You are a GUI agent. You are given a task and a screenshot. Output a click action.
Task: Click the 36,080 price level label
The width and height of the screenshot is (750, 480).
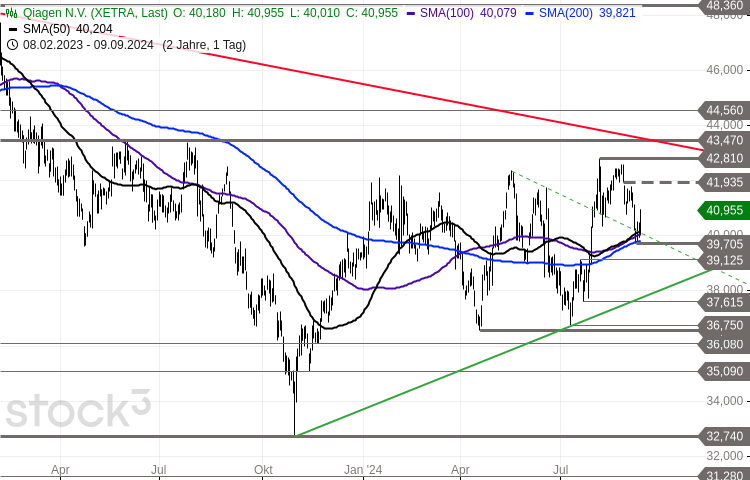[724, 344]
